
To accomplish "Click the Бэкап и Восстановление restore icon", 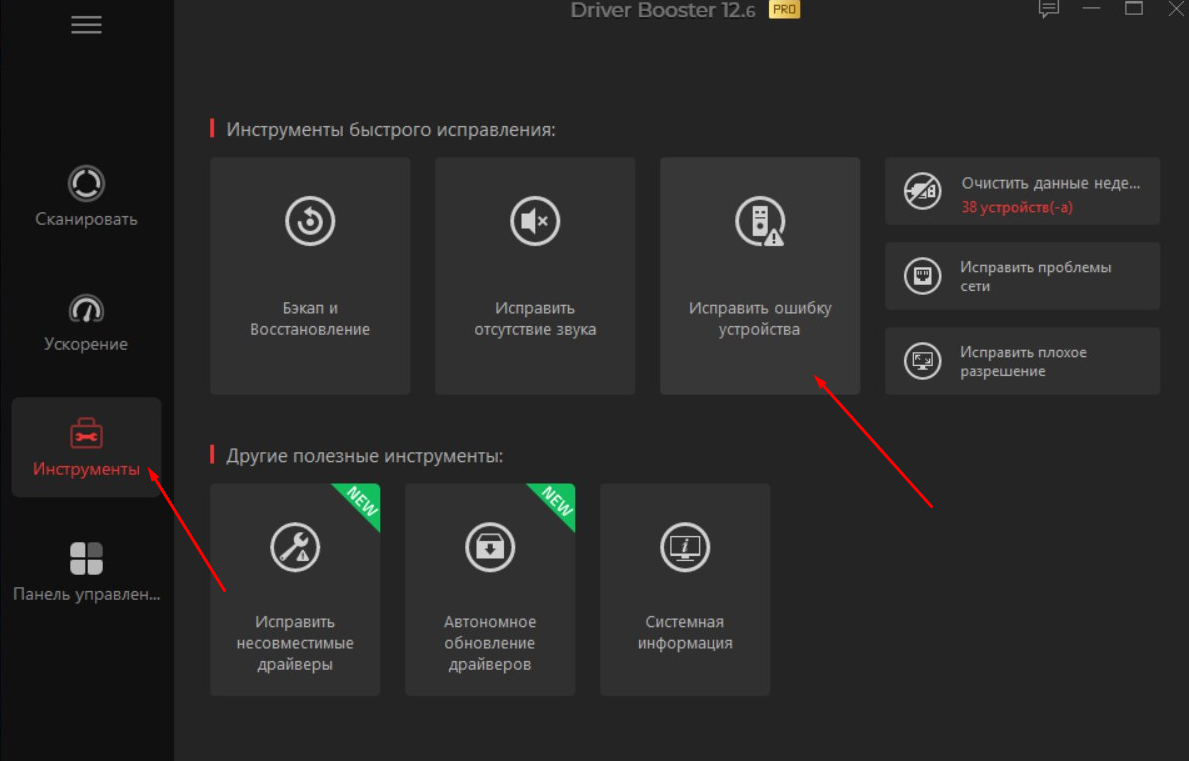I will (310, 221).
